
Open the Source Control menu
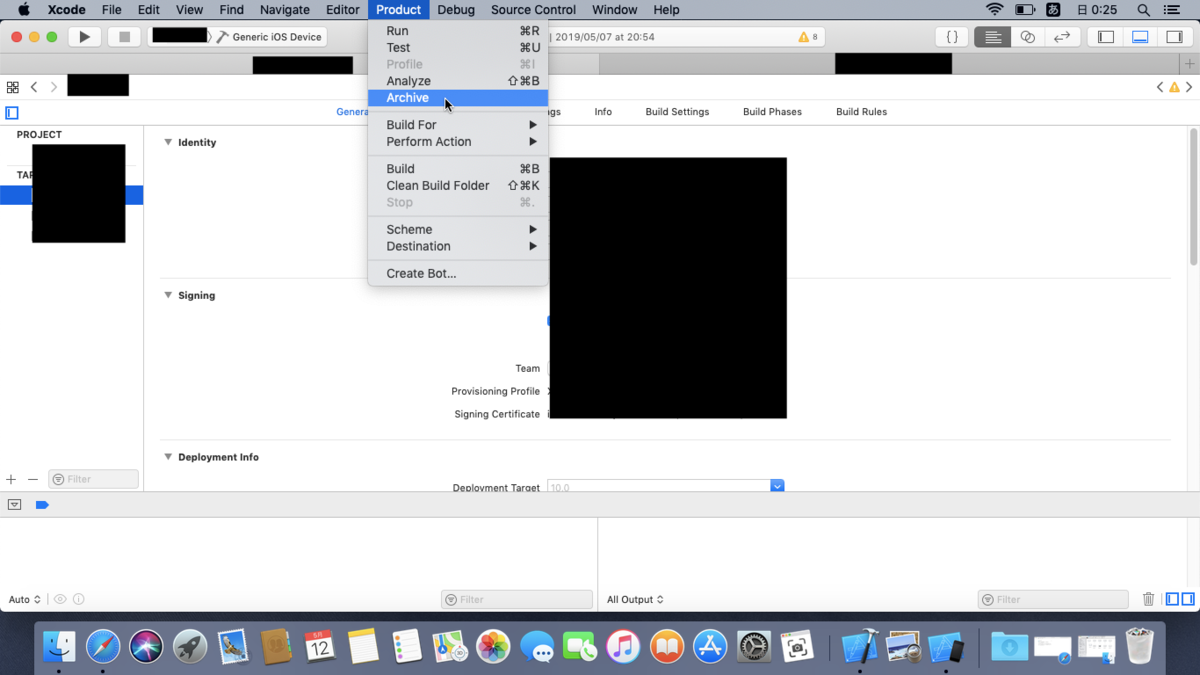tap(533, 10)
